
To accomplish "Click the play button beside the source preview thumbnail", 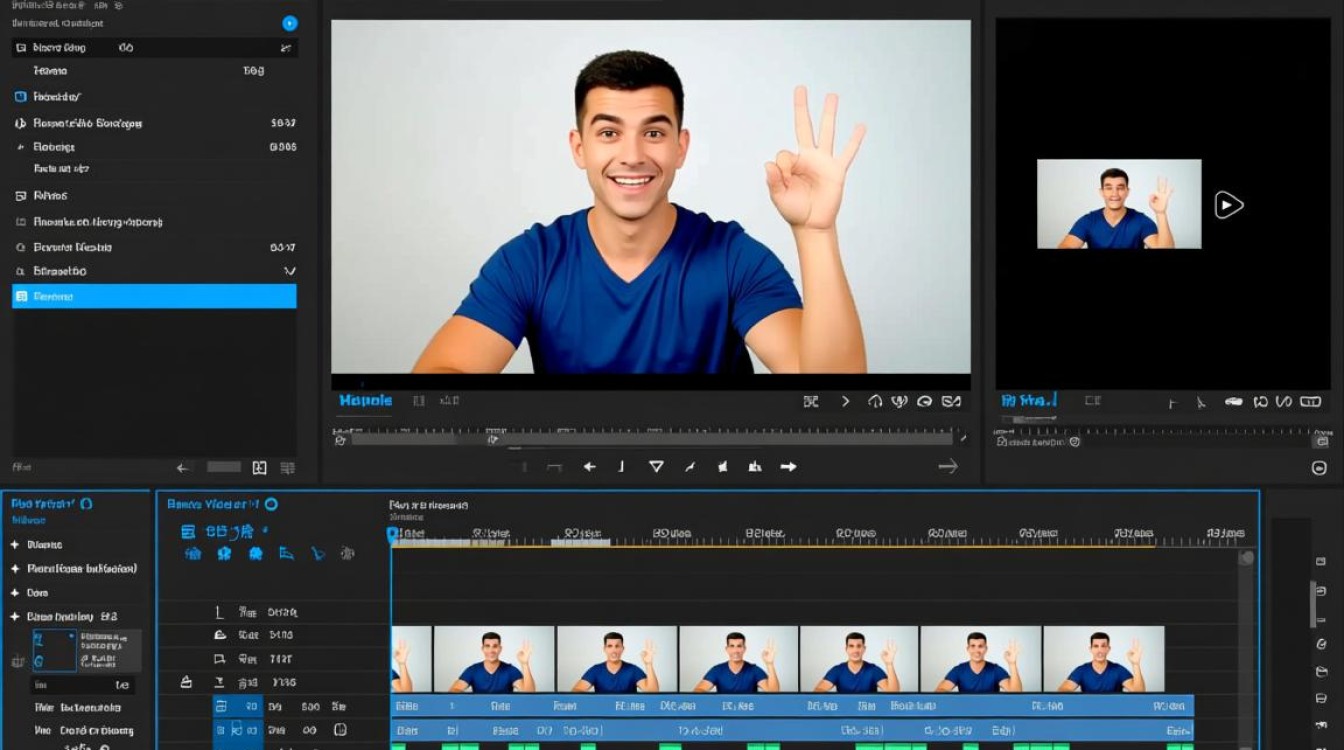I will pos(1228,205).
